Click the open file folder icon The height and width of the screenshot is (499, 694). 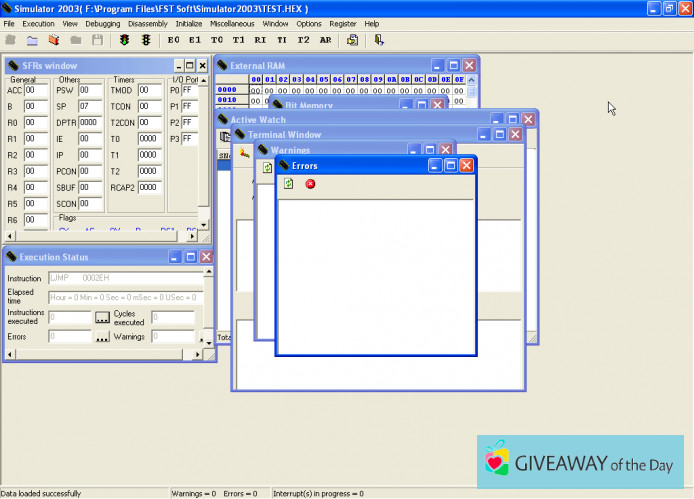[32, 40]
